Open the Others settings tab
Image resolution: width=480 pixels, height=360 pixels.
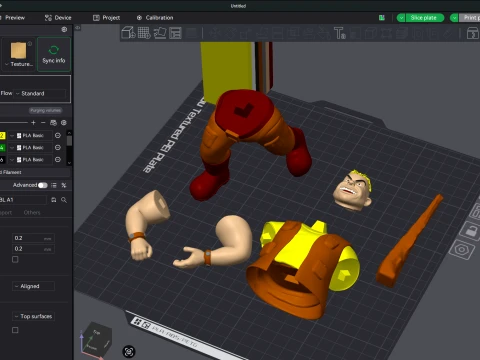point(32,212)
